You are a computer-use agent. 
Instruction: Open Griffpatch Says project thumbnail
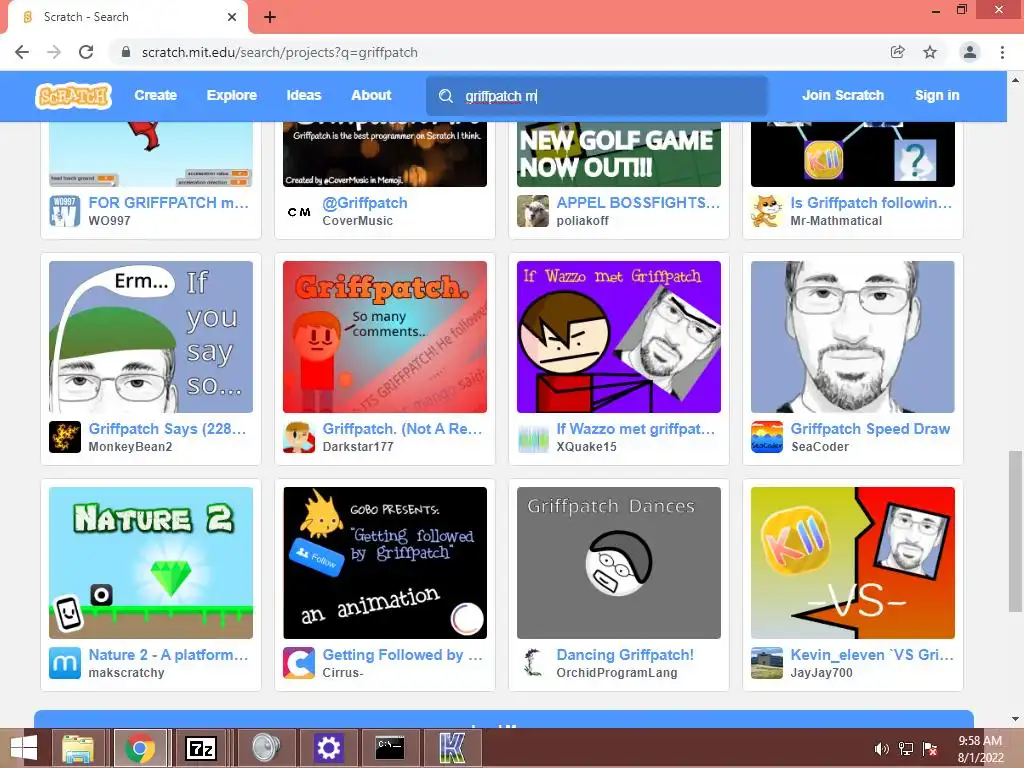click(x=151, y=337)
